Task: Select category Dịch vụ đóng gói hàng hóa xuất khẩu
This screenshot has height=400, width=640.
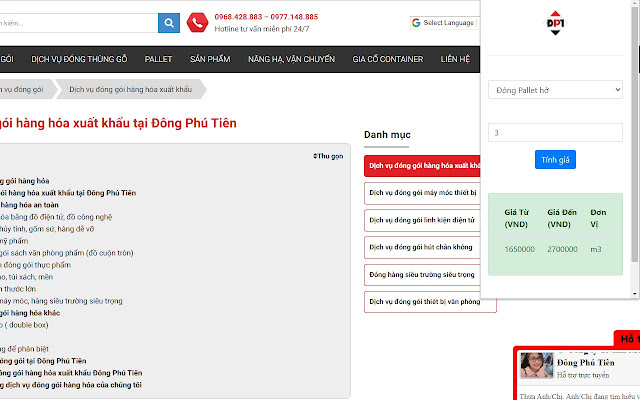Action: pos(422,166)
